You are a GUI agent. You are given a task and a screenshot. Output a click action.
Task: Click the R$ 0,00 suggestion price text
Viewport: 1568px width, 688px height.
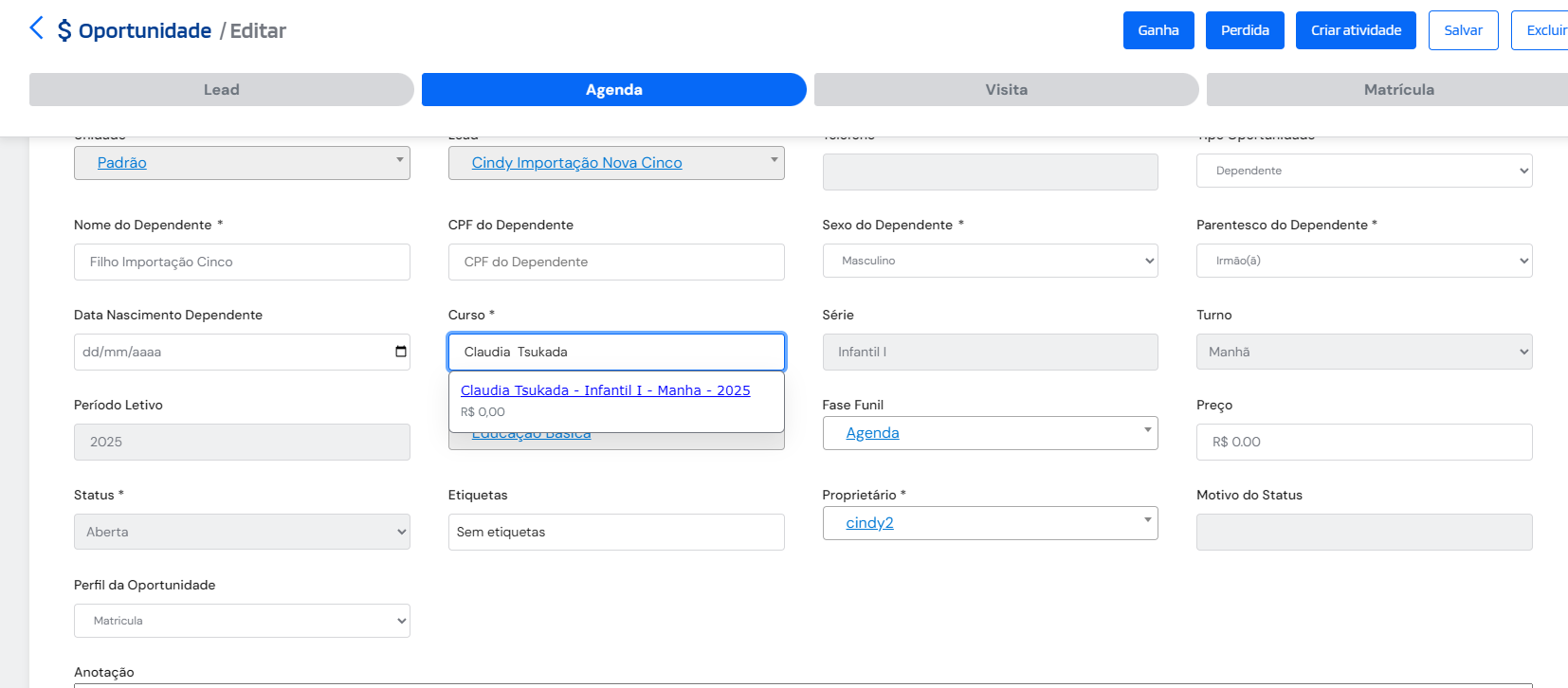click(483, 412)
